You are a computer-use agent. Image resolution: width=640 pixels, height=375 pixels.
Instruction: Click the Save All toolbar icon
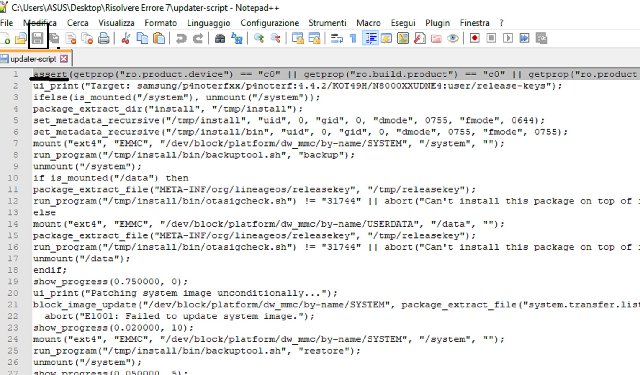(x=54, y=39)
